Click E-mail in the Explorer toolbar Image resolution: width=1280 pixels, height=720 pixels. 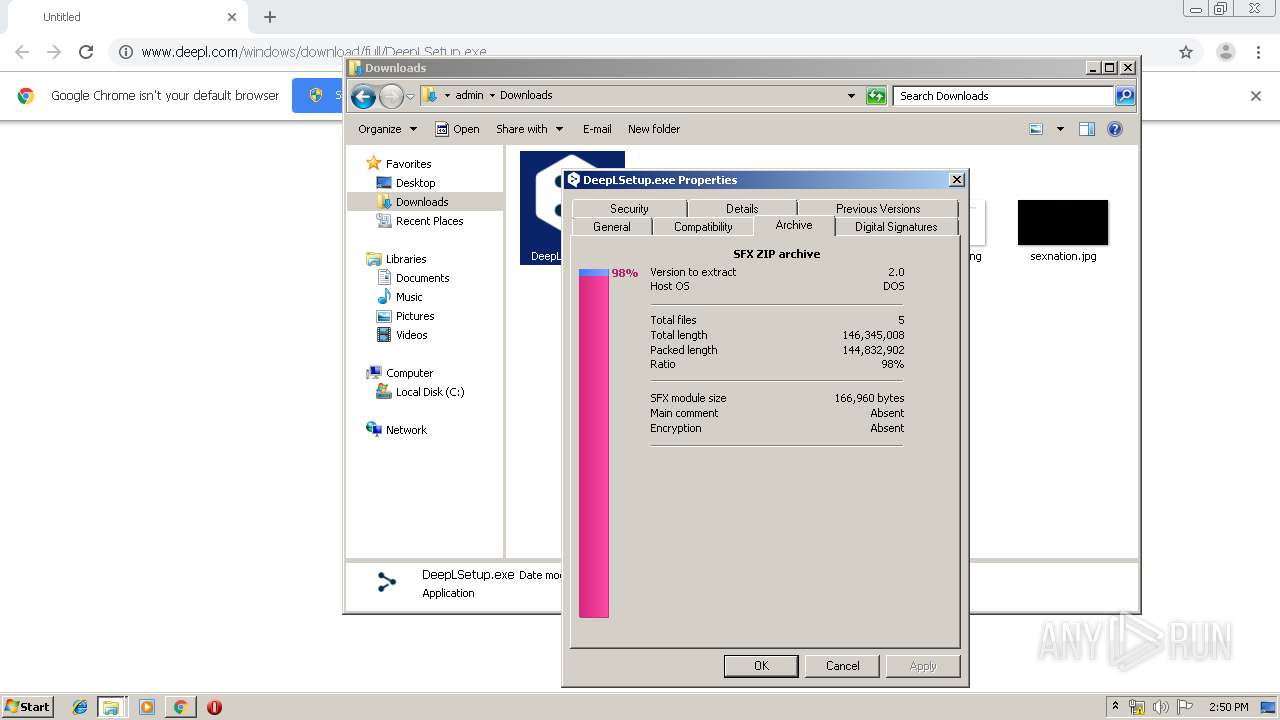[x=597, y=129]
